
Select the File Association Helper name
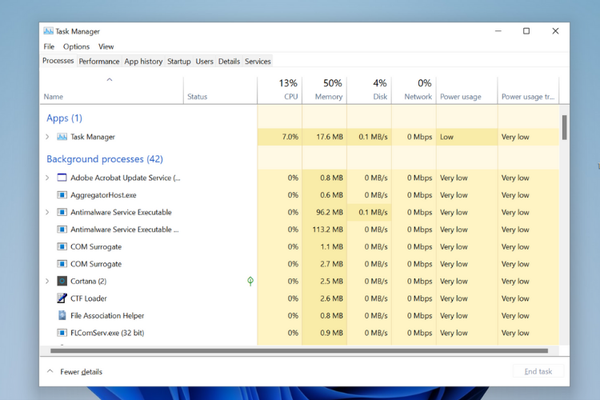[107, 316]
